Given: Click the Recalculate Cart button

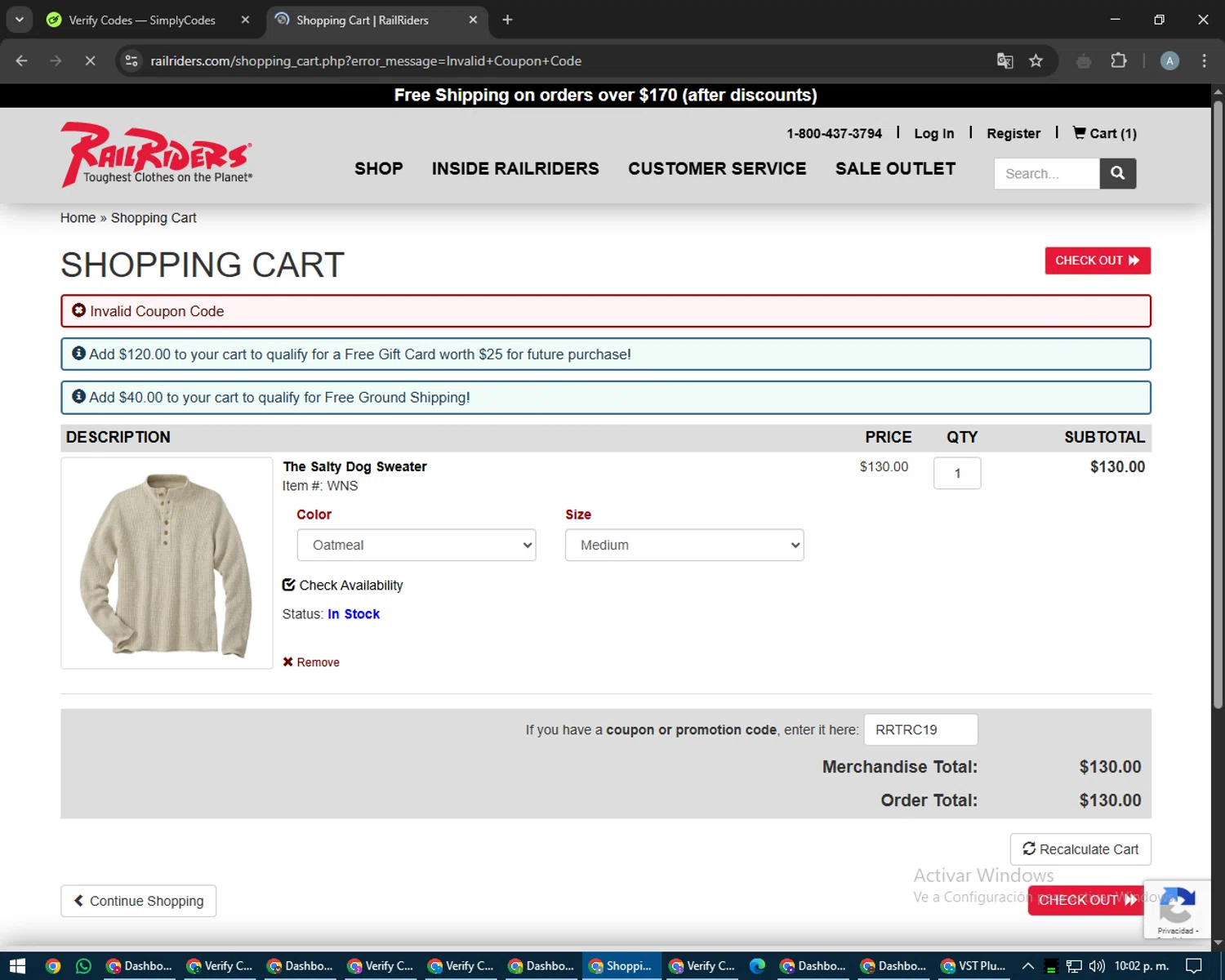Looking at the screenshot, I should (x=1080, y=849).
